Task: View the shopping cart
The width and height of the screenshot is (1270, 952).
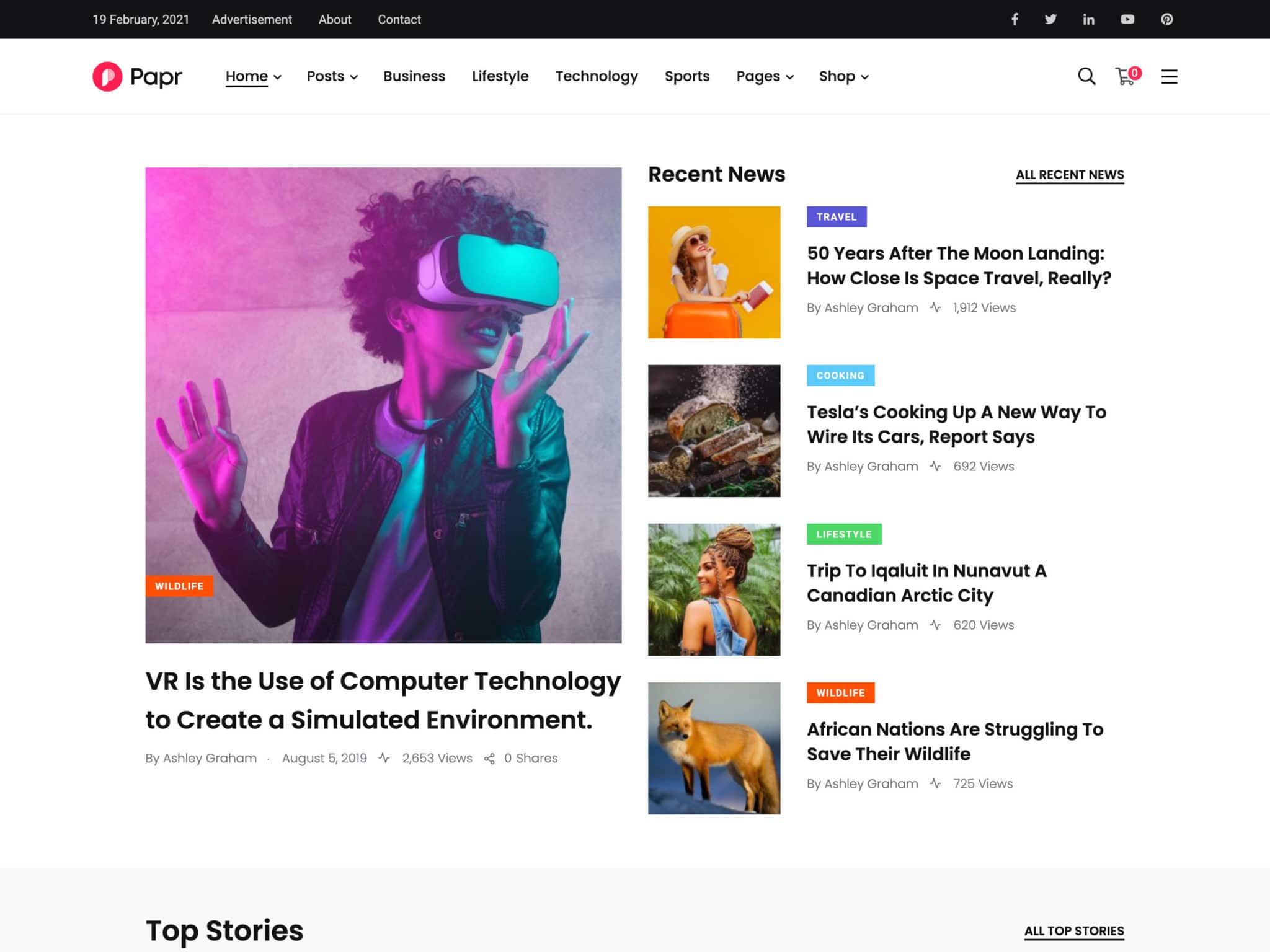Action: [1126, 77]
